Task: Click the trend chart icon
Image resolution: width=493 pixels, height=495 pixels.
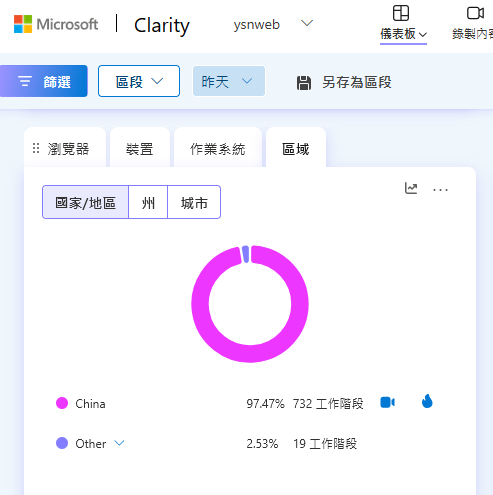Action: click(411, 188)
